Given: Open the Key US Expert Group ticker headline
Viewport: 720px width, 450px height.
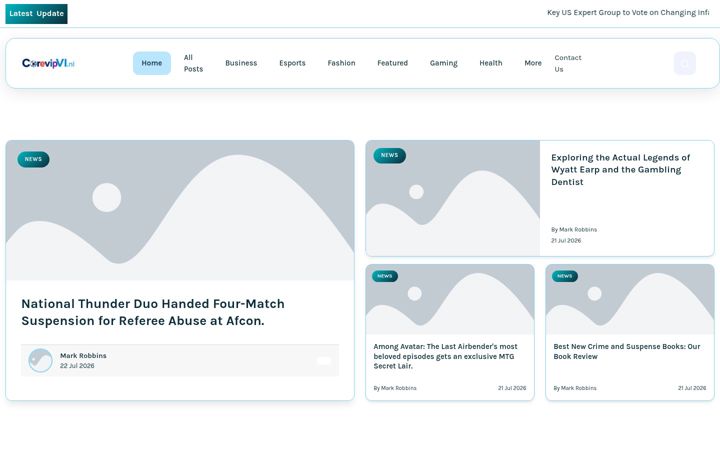Looking at the screenshot, I should (x=628, y=13).
